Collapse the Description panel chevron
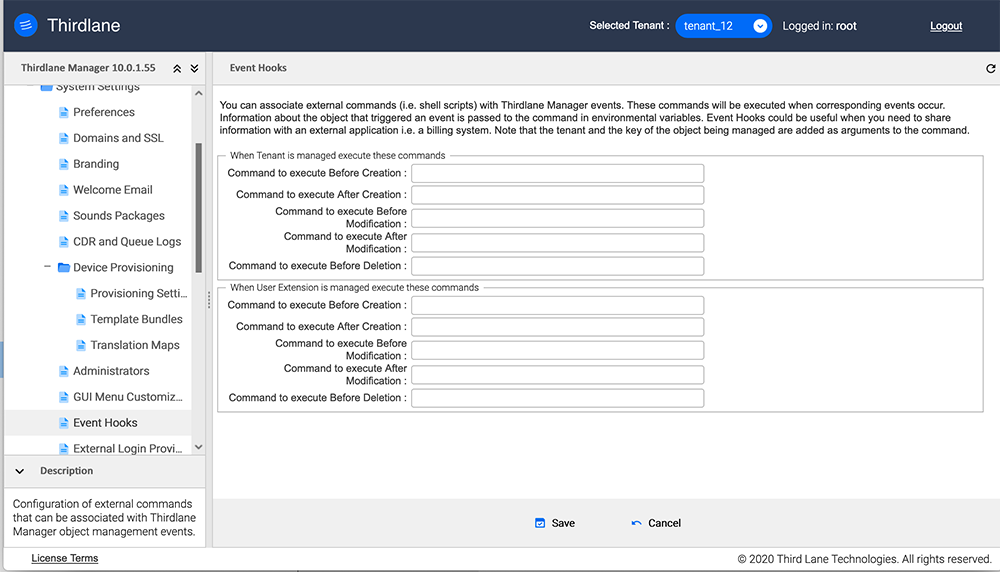 pyautogui.click(x=20, y=471)
